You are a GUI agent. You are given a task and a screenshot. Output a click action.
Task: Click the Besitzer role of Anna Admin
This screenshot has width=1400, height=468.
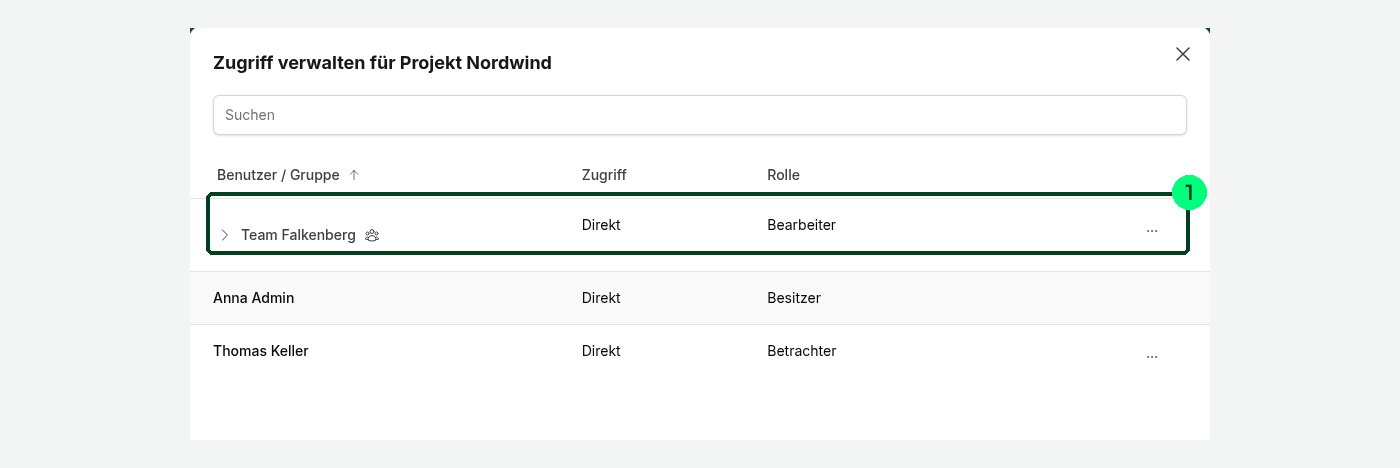click(x=794, y=298)
